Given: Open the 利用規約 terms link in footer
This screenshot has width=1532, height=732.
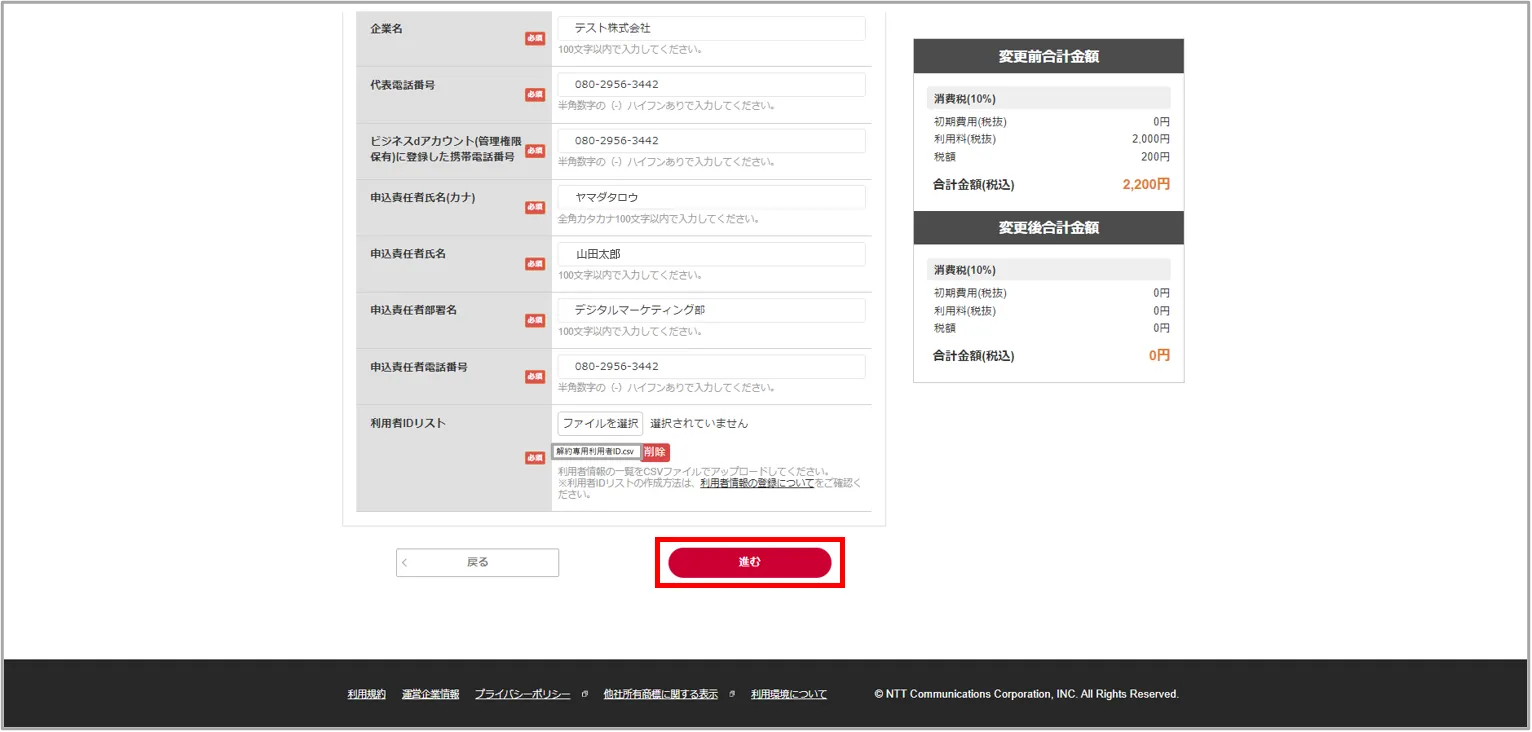Looking at the screenshot, I should click(x=366, y=693).
